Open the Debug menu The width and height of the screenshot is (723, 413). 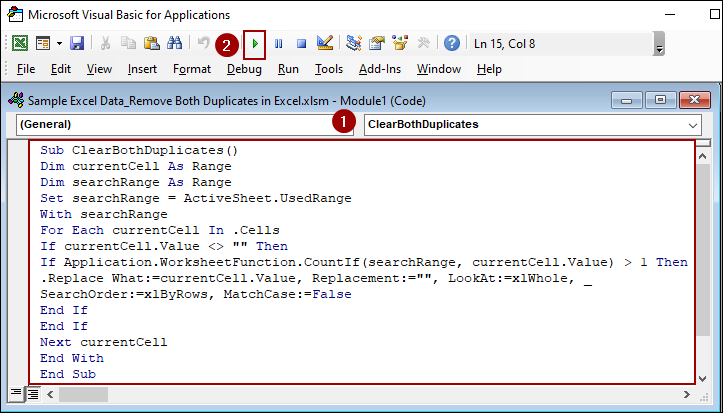tap(244, 69)
